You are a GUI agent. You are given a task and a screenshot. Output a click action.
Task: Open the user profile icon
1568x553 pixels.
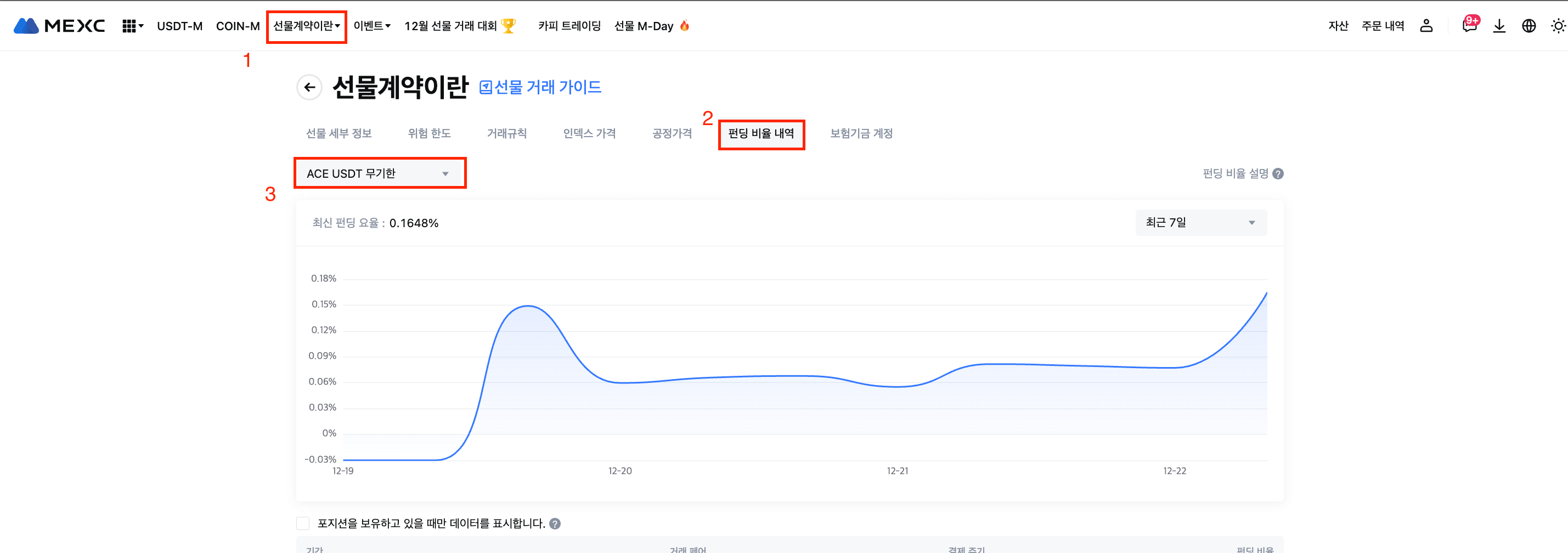tap(1426, 26)
